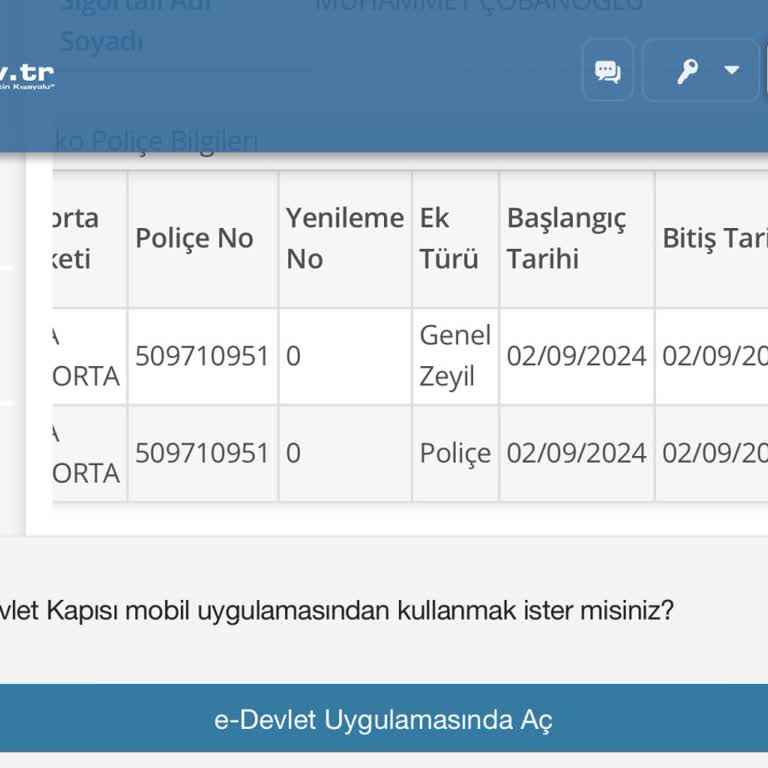Click Yenileme No 0 in Poliçe row

293,453
